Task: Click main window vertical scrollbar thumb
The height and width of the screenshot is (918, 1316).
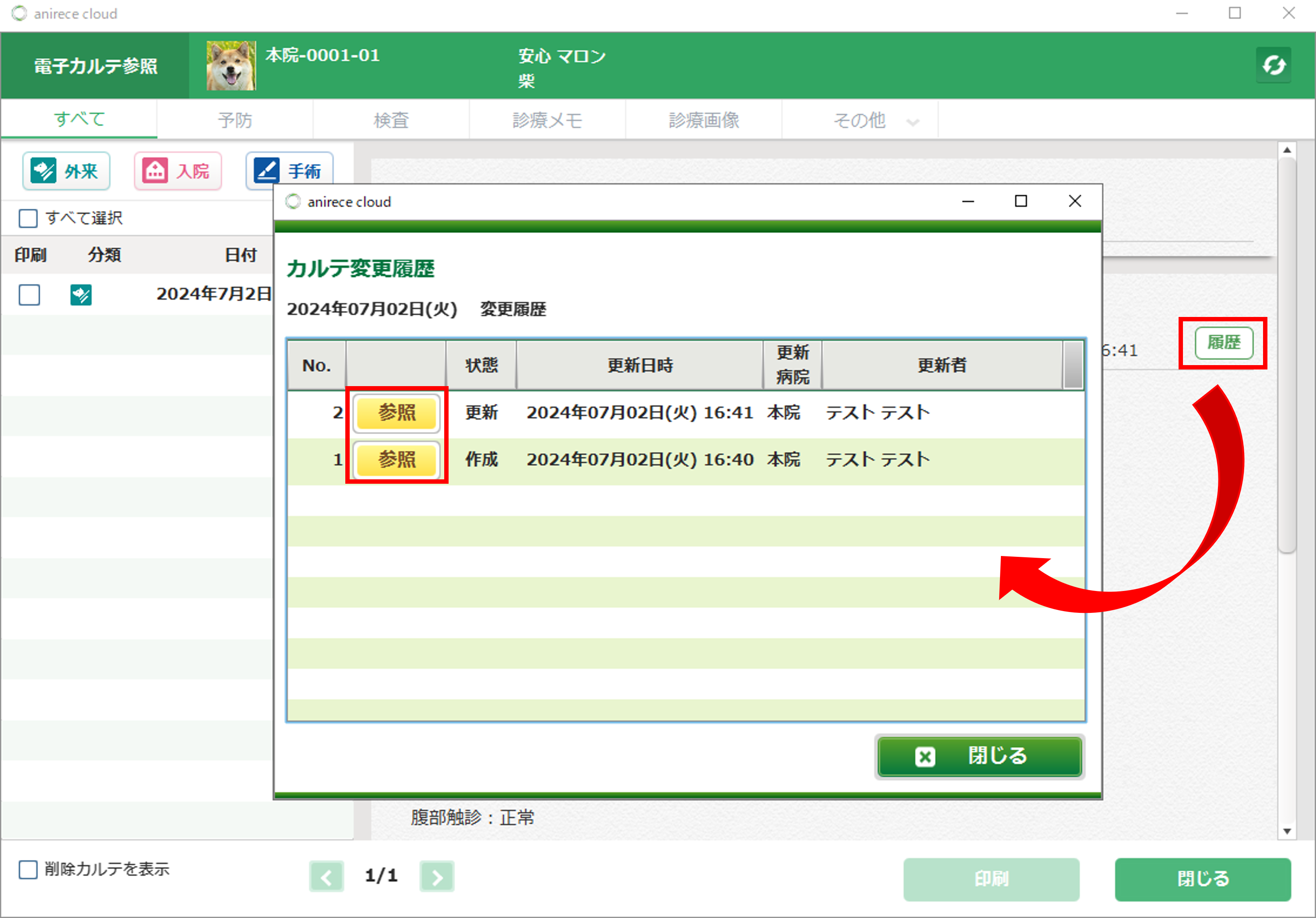Action: [1287, 355]
